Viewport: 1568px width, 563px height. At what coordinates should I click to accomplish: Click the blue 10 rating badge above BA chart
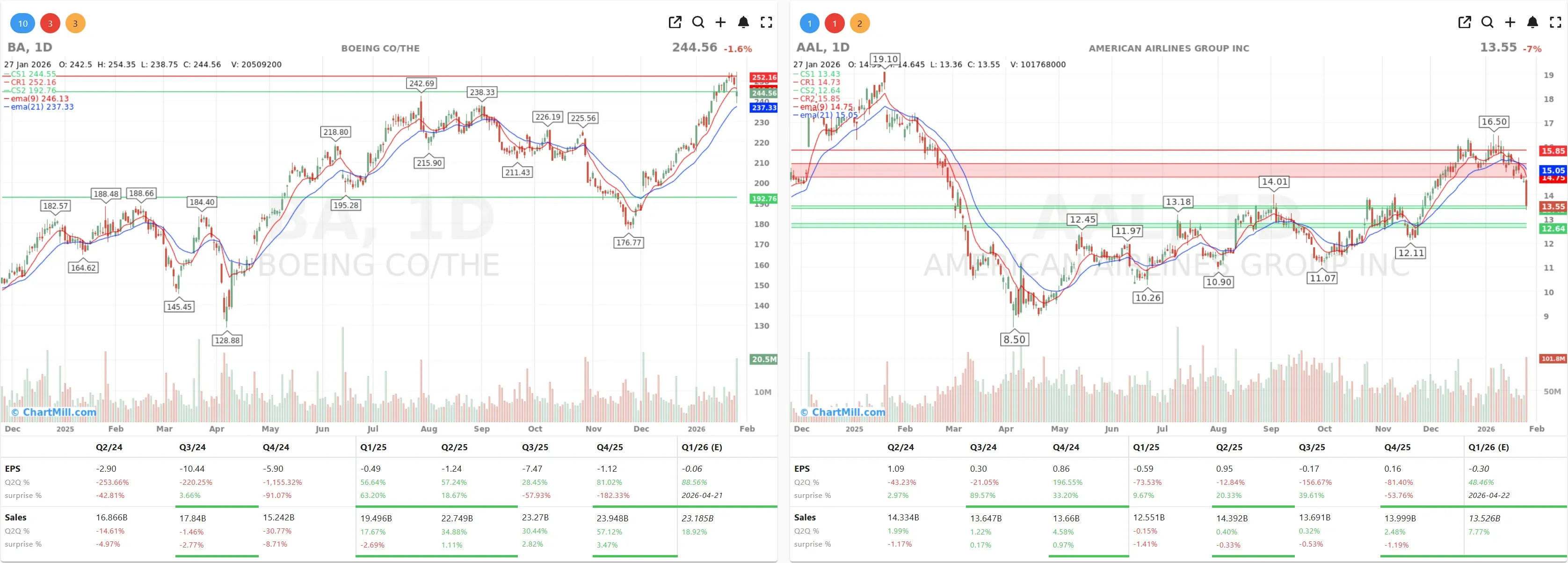[22, 23]
